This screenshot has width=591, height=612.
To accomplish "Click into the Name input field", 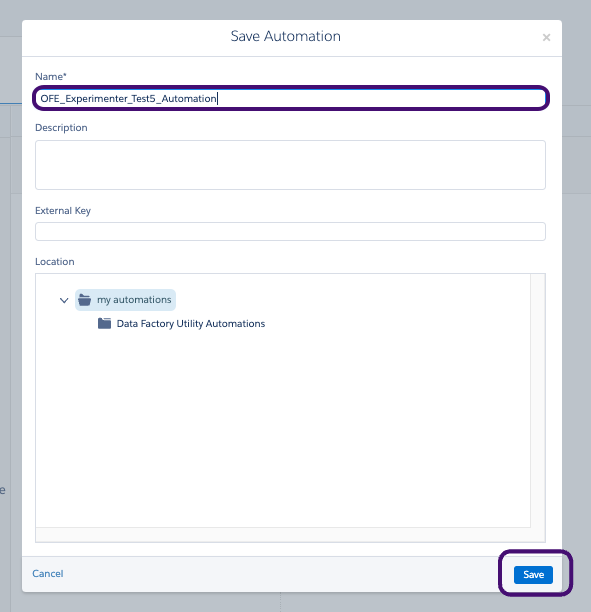I will point(290,98).
